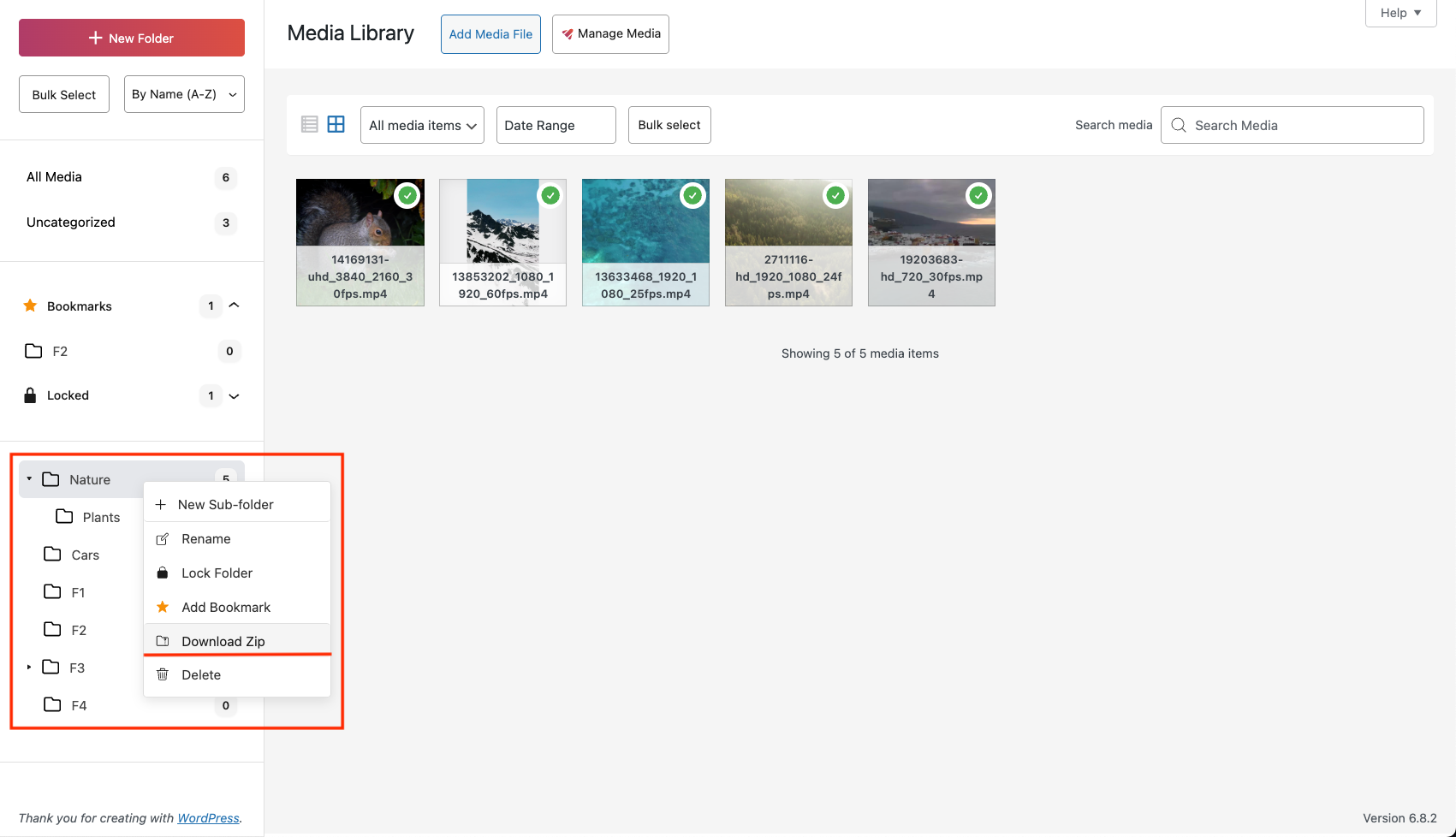The height and width of the screenshot is (837, 1456).
Task: Click the Rename pencil icon
Action: 162,538
